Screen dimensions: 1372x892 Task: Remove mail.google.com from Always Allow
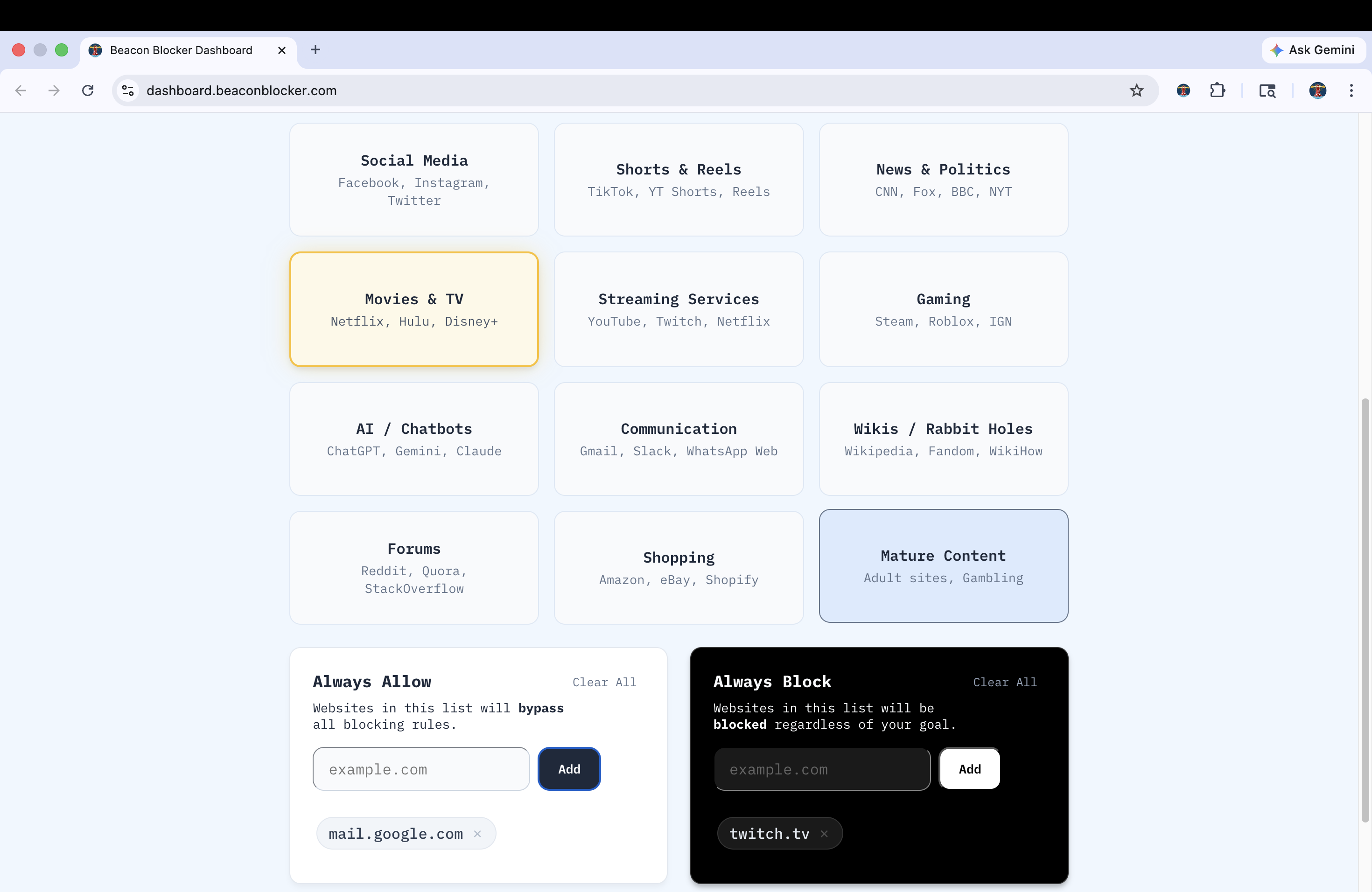tap(477, 833)
